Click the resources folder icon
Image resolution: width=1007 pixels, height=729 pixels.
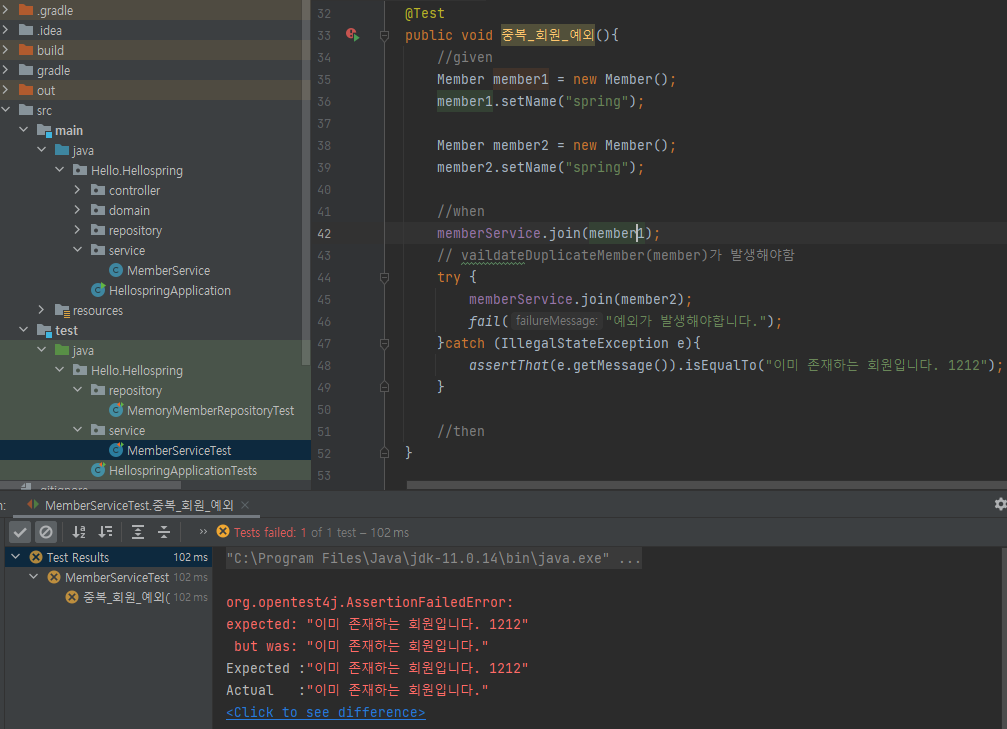coord(62,310)
